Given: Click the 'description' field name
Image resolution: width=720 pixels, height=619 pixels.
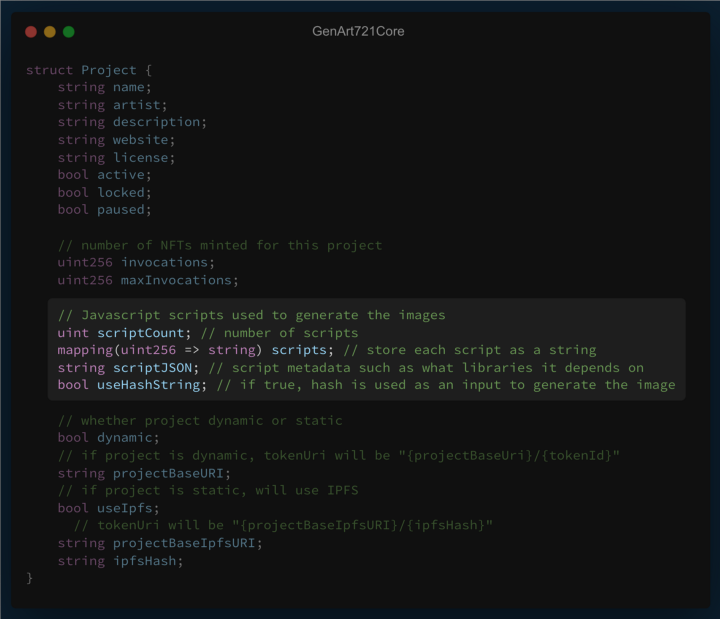Looking at the screenshot, I should click(x=157, y=122).
